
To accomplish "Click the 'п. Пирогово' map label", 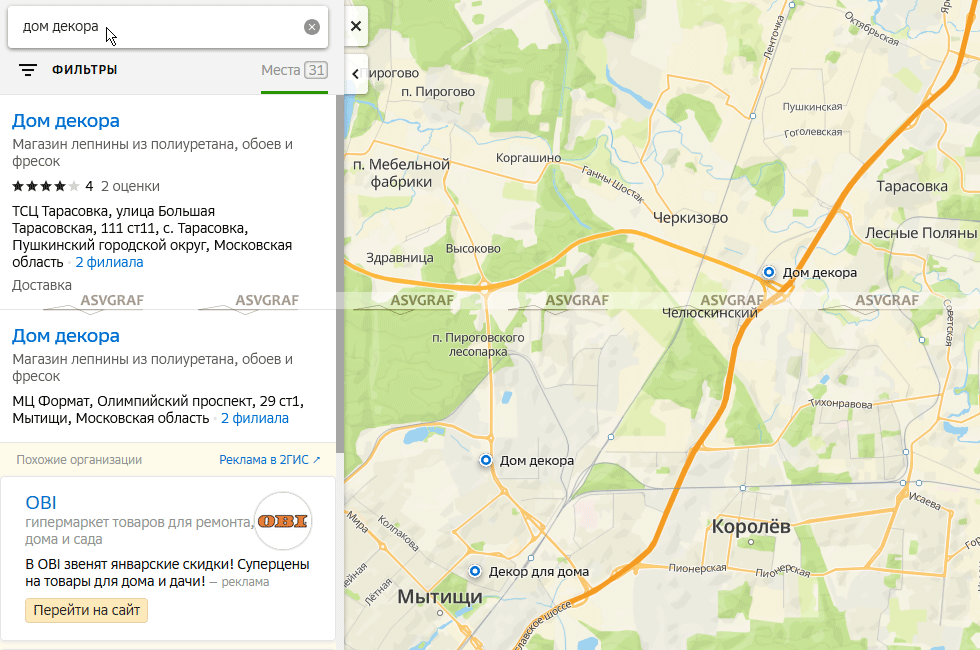I will (438, 92).
